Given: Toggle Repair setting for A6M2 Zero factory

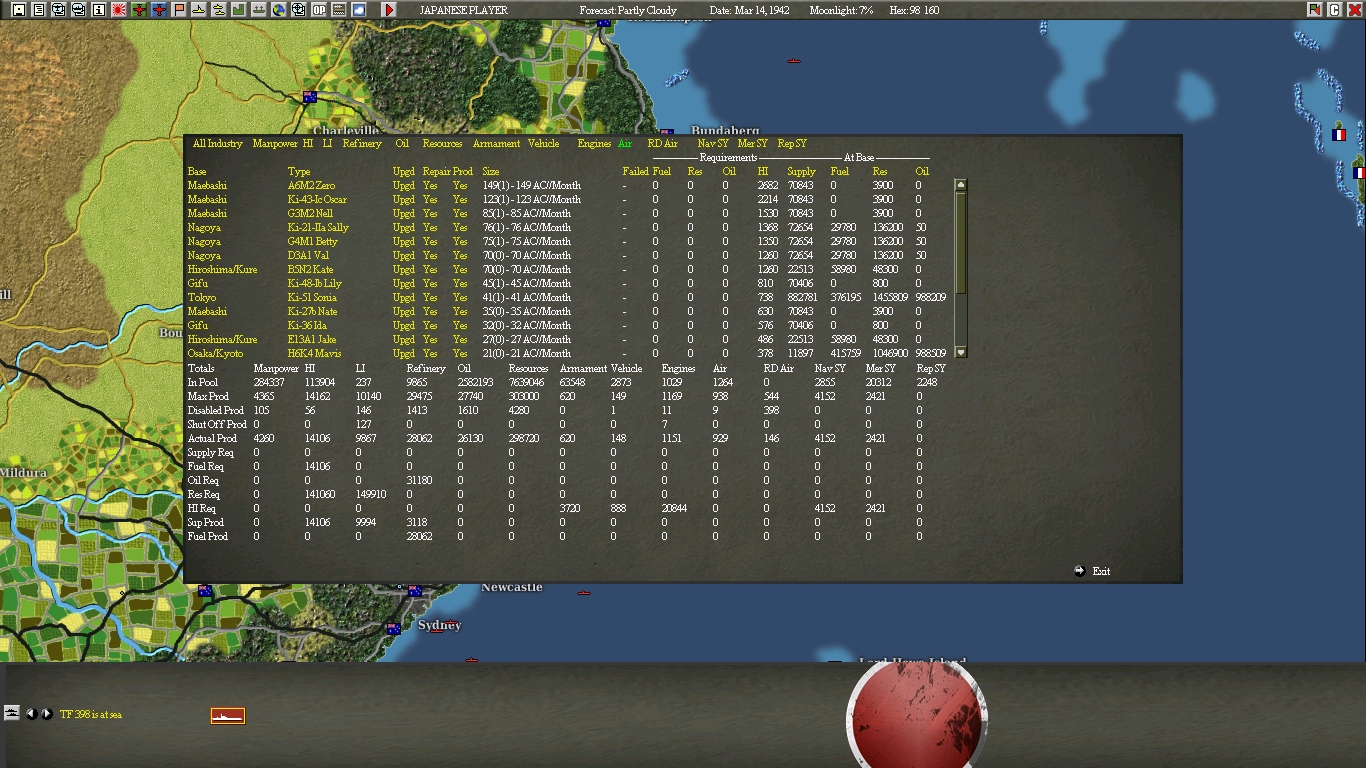Looking at the screenshot, I should (430, 185).
